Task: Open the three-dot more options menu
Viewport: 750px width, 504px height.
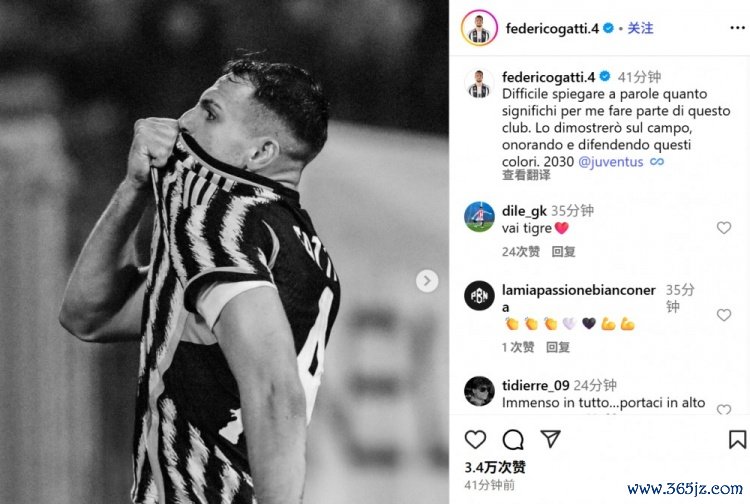Action: pos(738,28)
